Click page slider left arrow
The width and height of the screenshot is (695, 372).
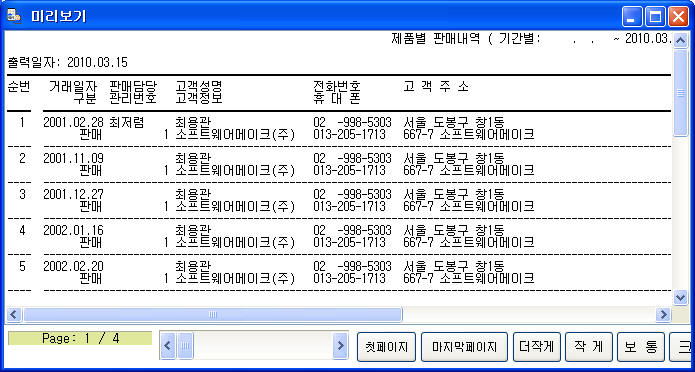pyautogui.click(x=168, y=345)
